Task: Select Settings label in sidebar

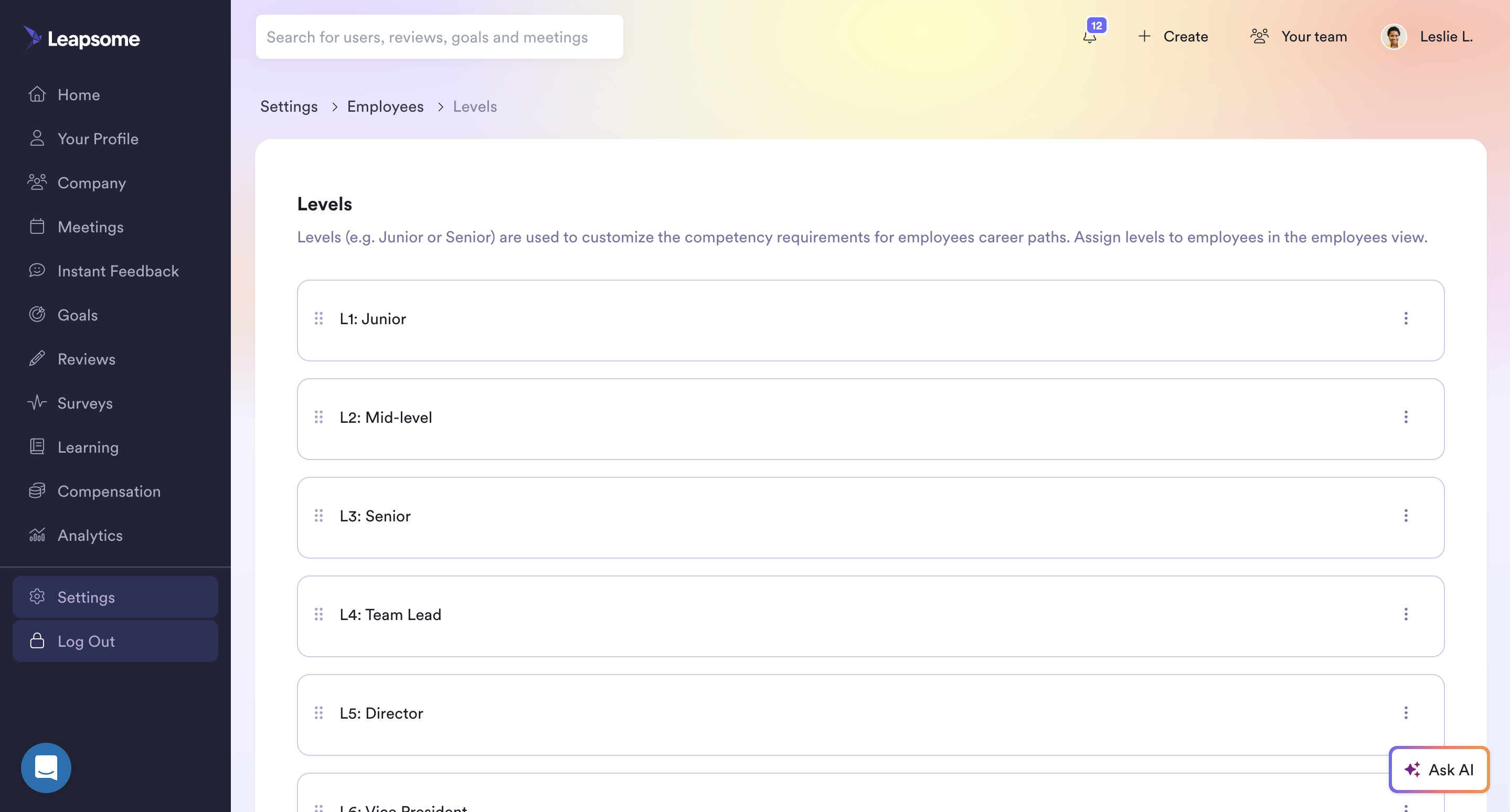Action: [86, 597]
